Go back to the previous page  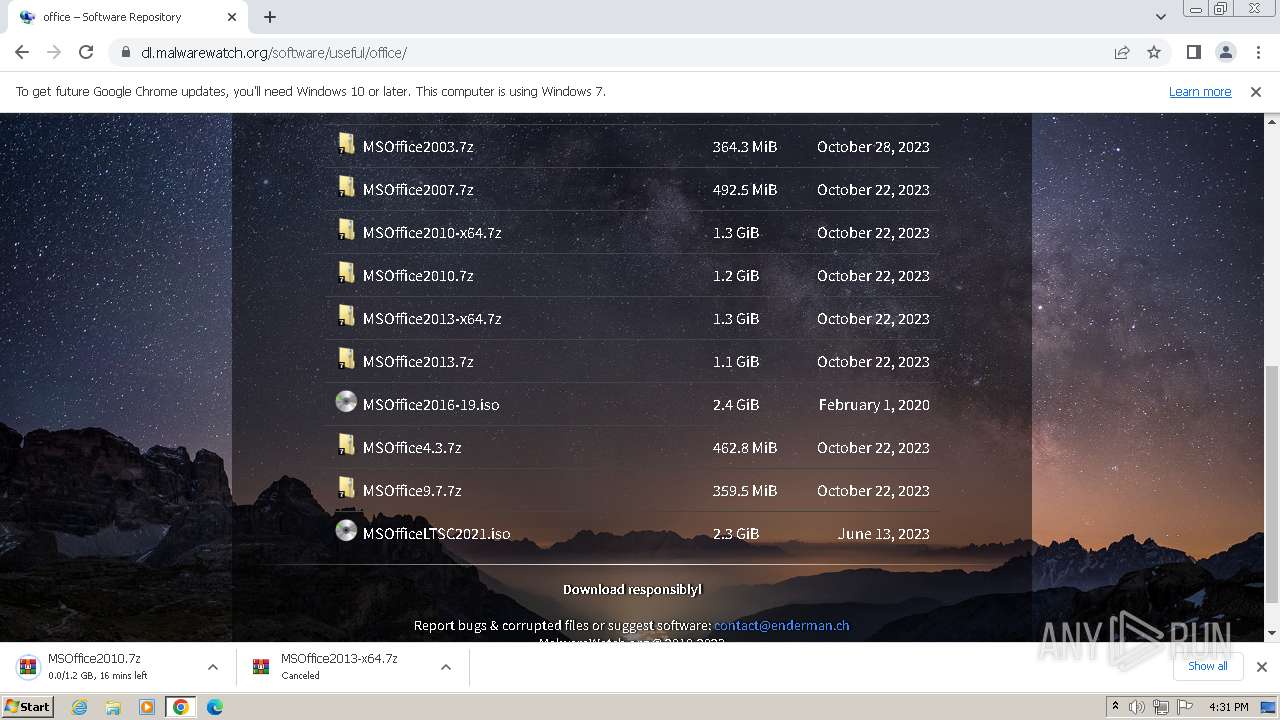[22, 52]
